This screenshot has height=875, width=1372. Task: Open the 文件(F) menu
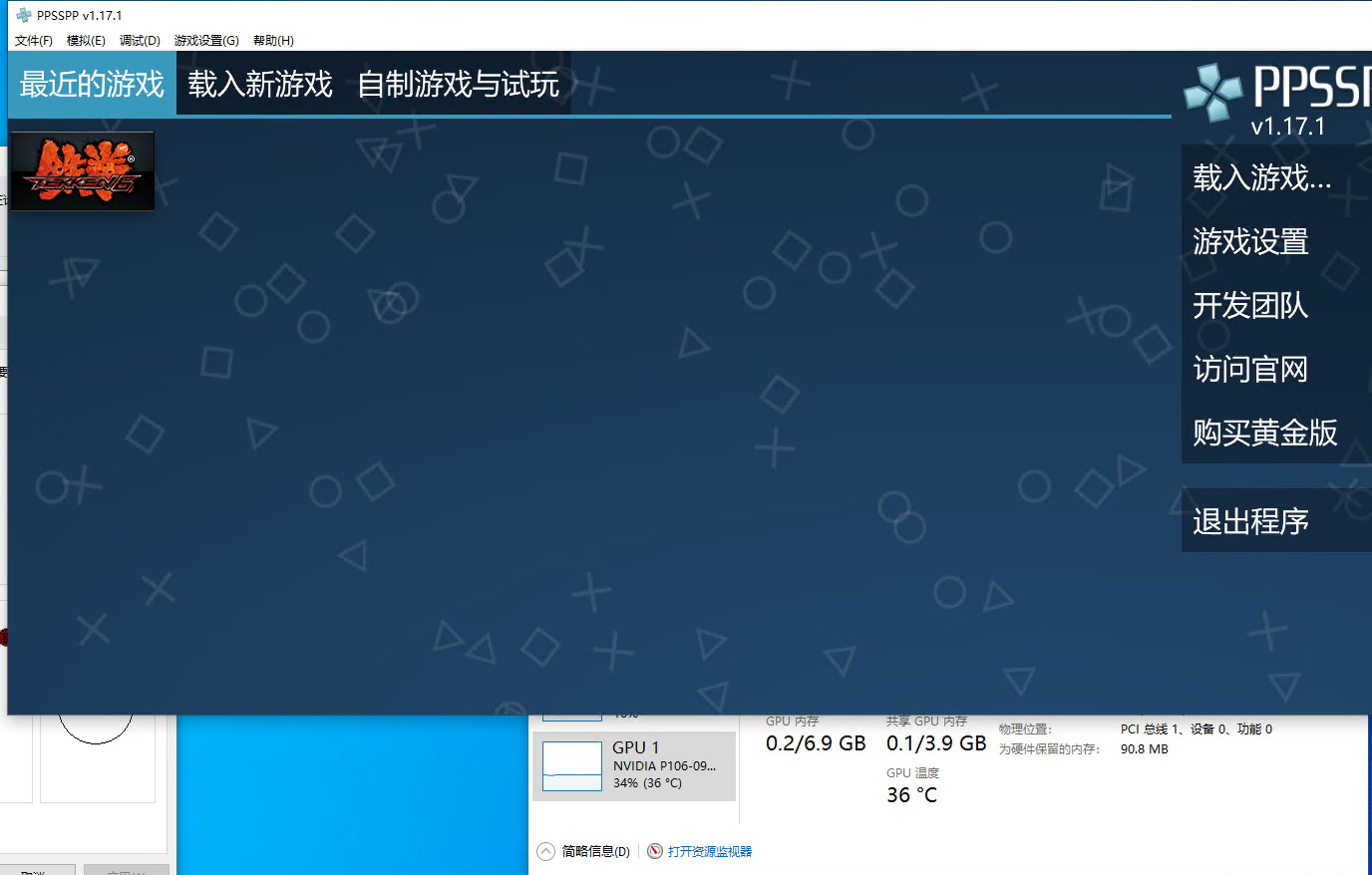coord(34,41)
